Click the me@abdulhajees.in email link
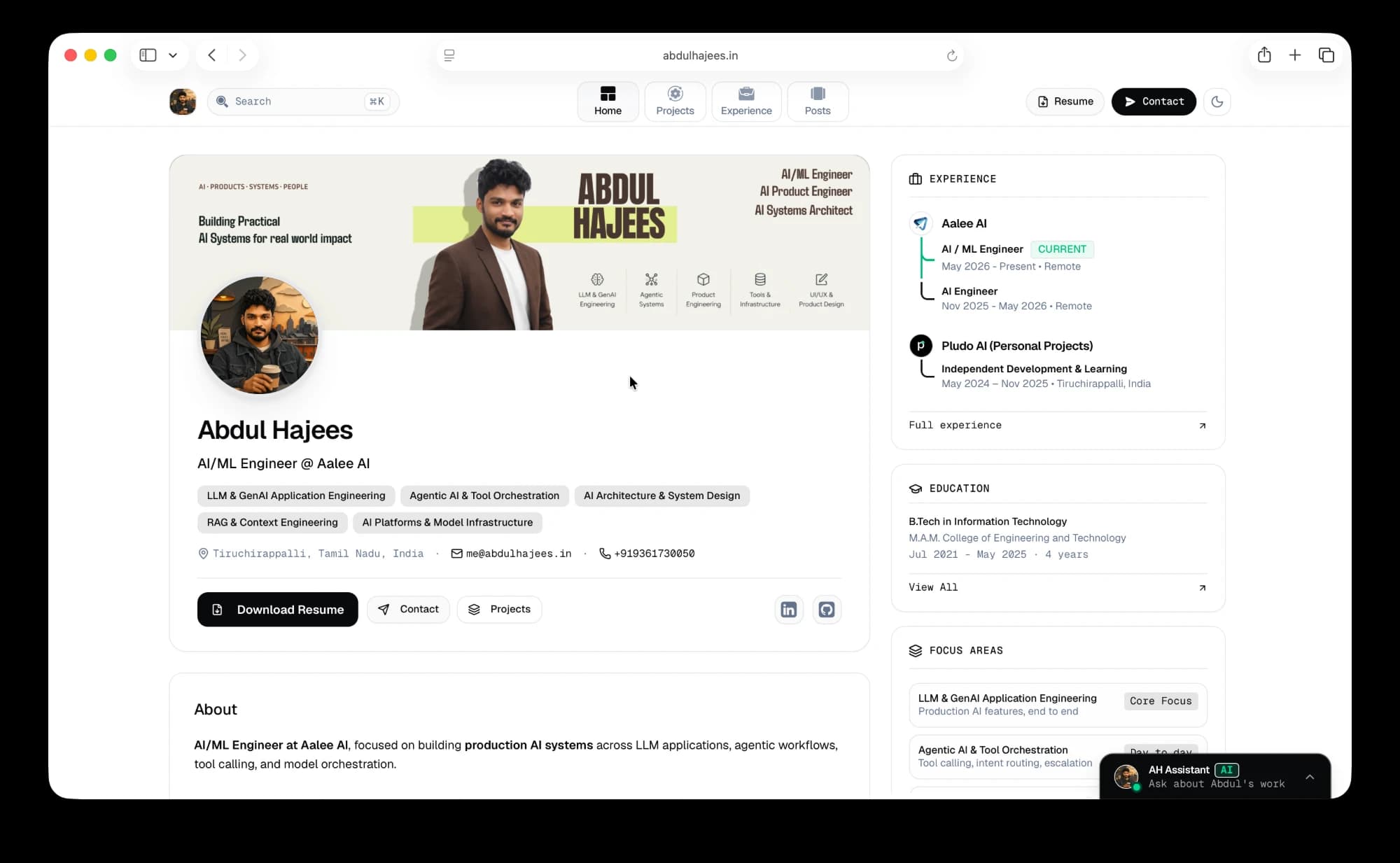The height and width of the screenshot is (863, 1400). coord(511,554)
